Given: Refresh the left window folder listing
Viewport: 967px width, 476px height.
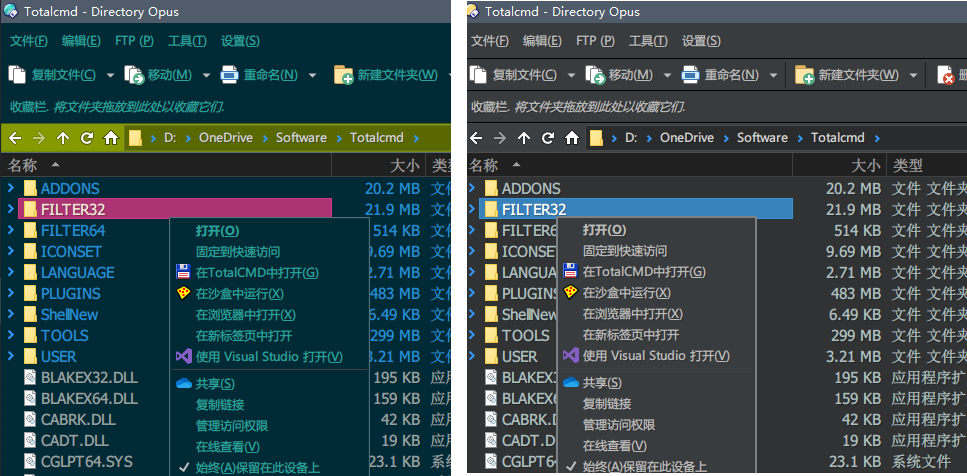Looking at the screenshot, I should (86, 138).
